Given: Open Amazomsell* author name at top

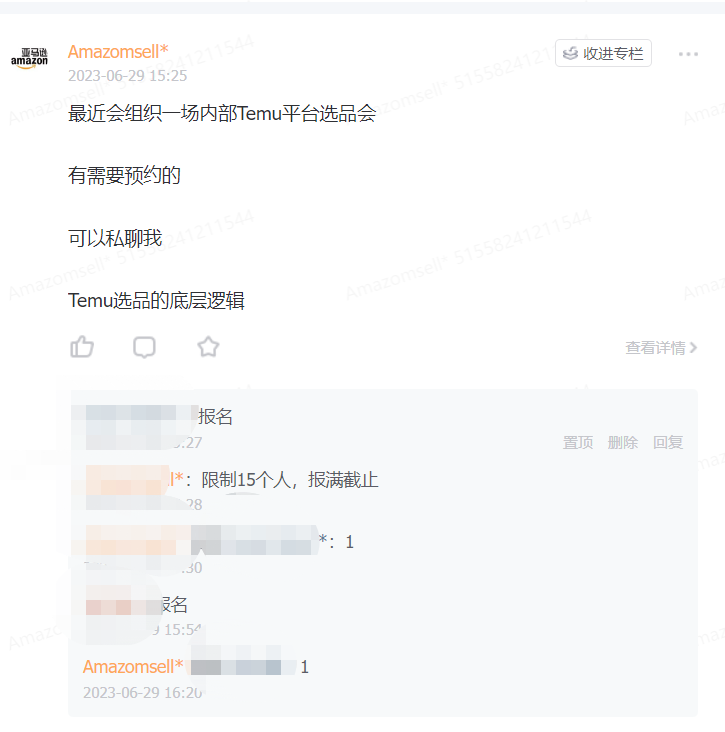Looking at the screenshot, I should tap(118, 51).
